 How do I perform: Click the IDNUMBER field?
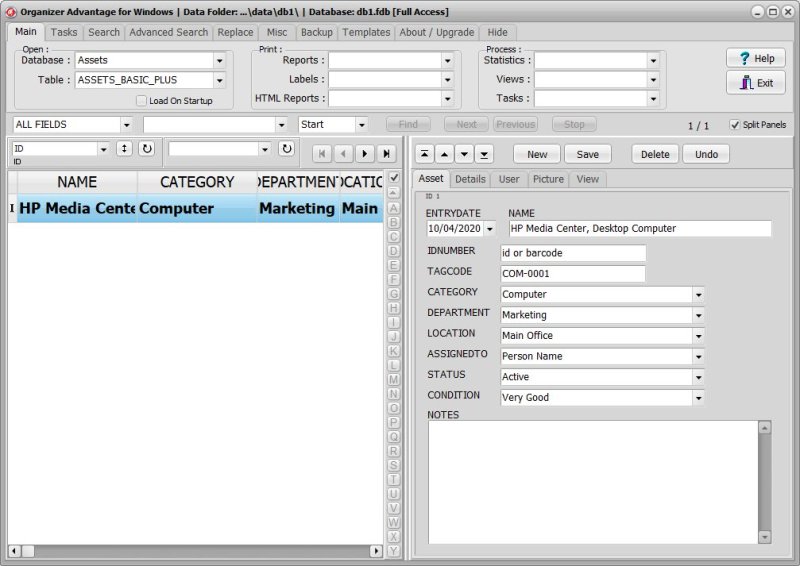click(572, 253)
